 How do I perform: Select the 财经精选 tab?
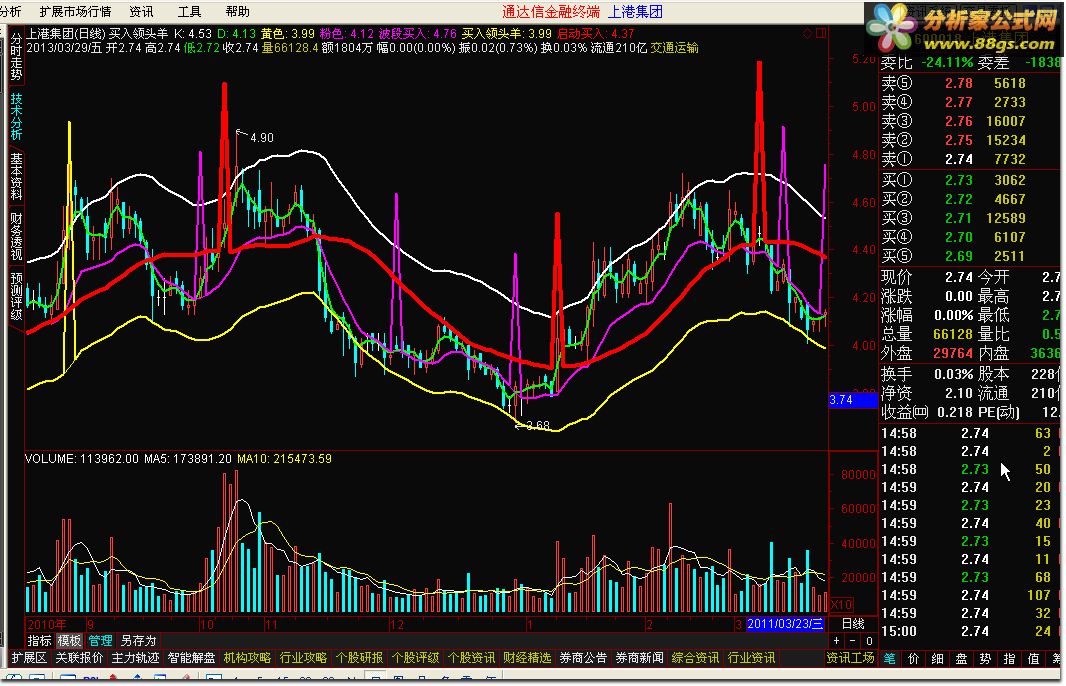click(528, 657)
